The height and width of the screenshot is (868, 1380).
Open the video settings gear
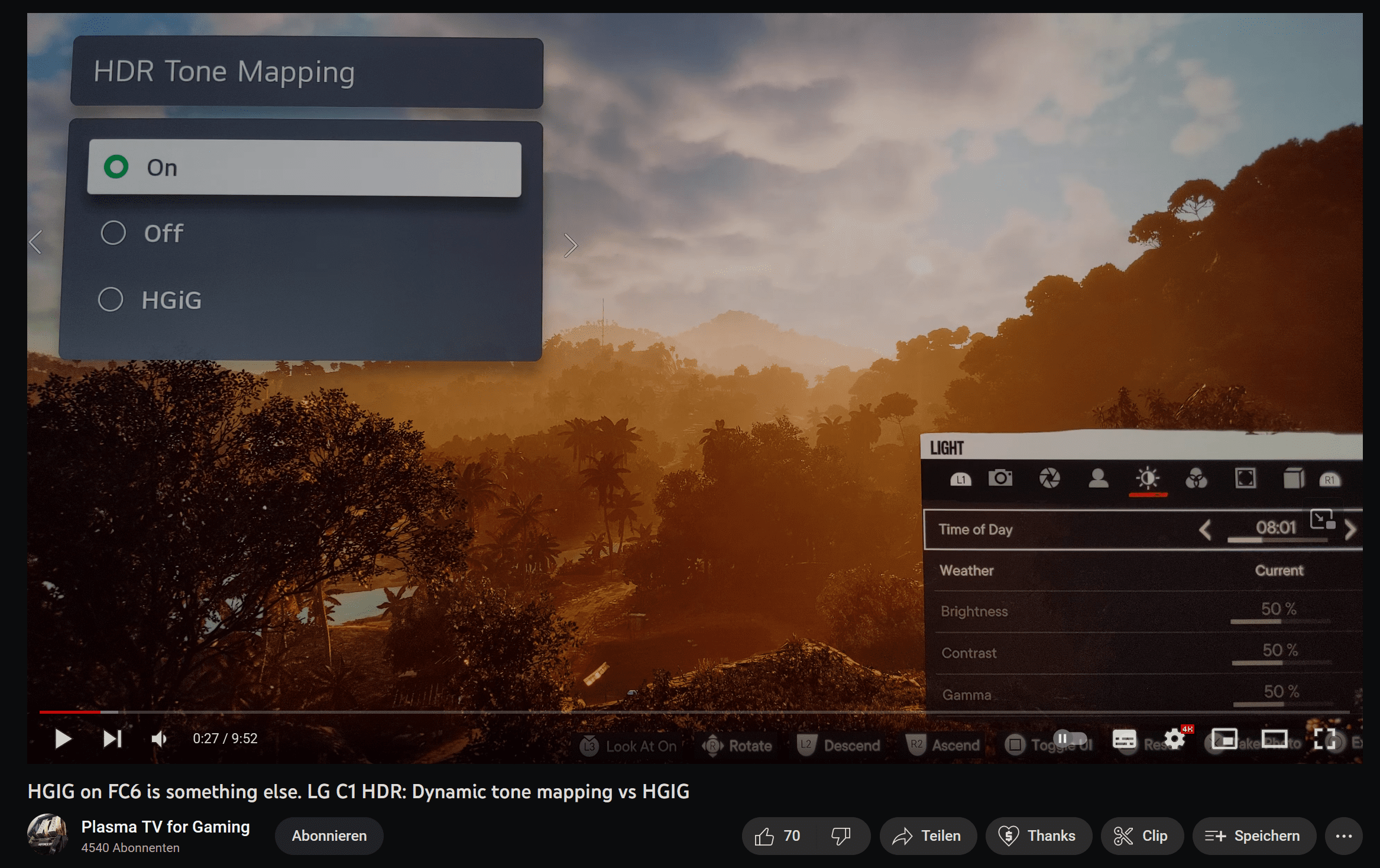click(x=1174, y=739)
